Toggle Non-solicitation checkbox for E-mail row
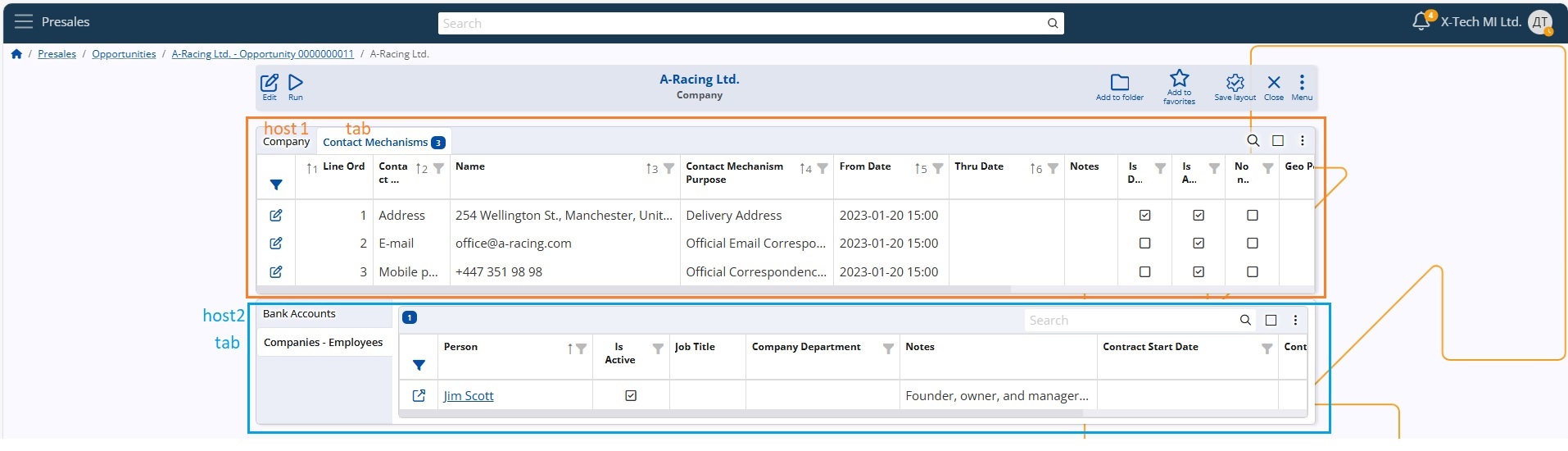The image size is (1568, 451). pos(1253,244)
